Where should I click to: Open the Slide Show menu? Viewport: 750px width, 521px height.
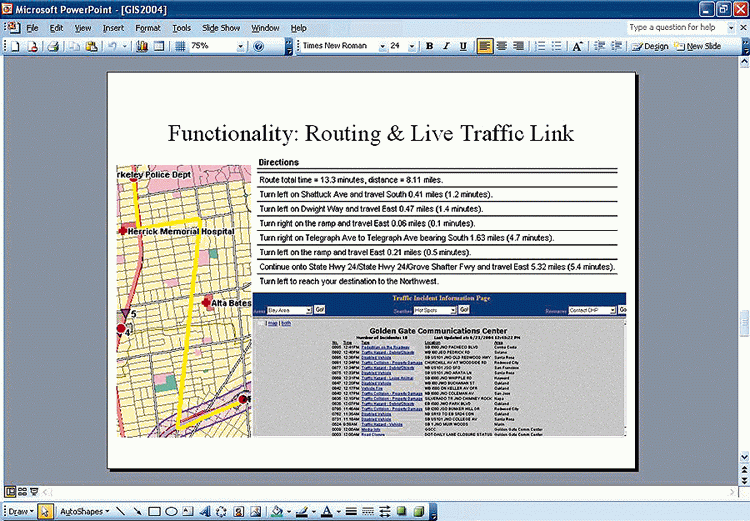click(221, 28)
